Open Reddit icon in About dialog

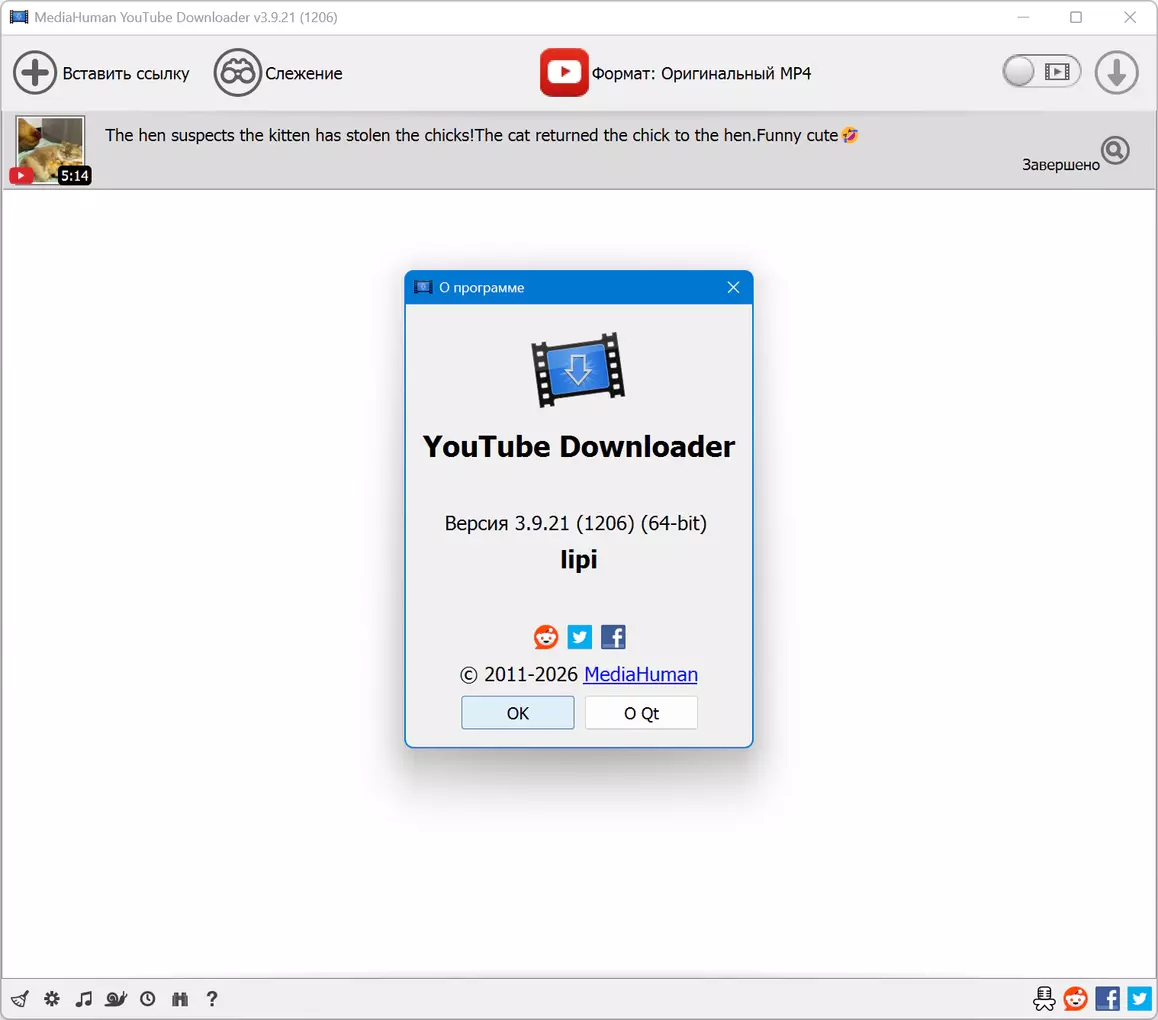(x=546, y=637)
